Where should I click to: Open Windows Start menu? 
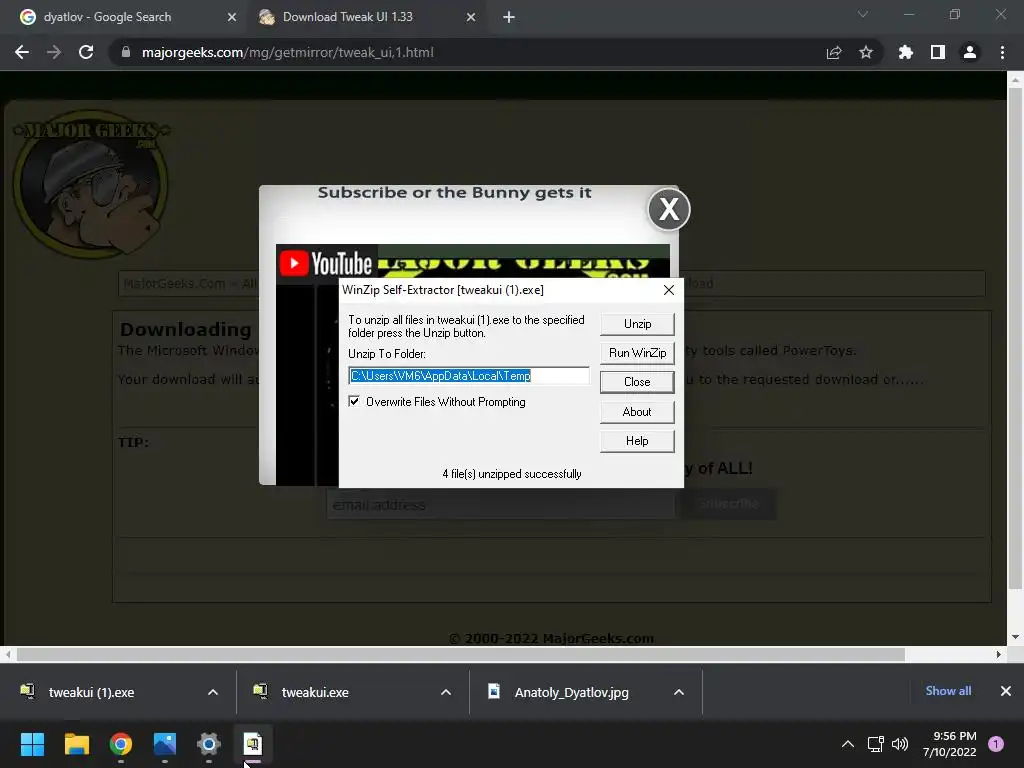tap(32, 744)
